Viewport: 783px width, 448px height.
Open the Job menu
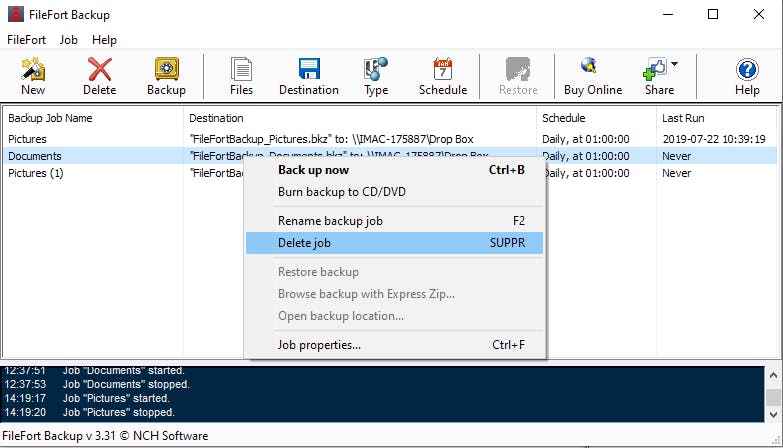click(68, 40)
